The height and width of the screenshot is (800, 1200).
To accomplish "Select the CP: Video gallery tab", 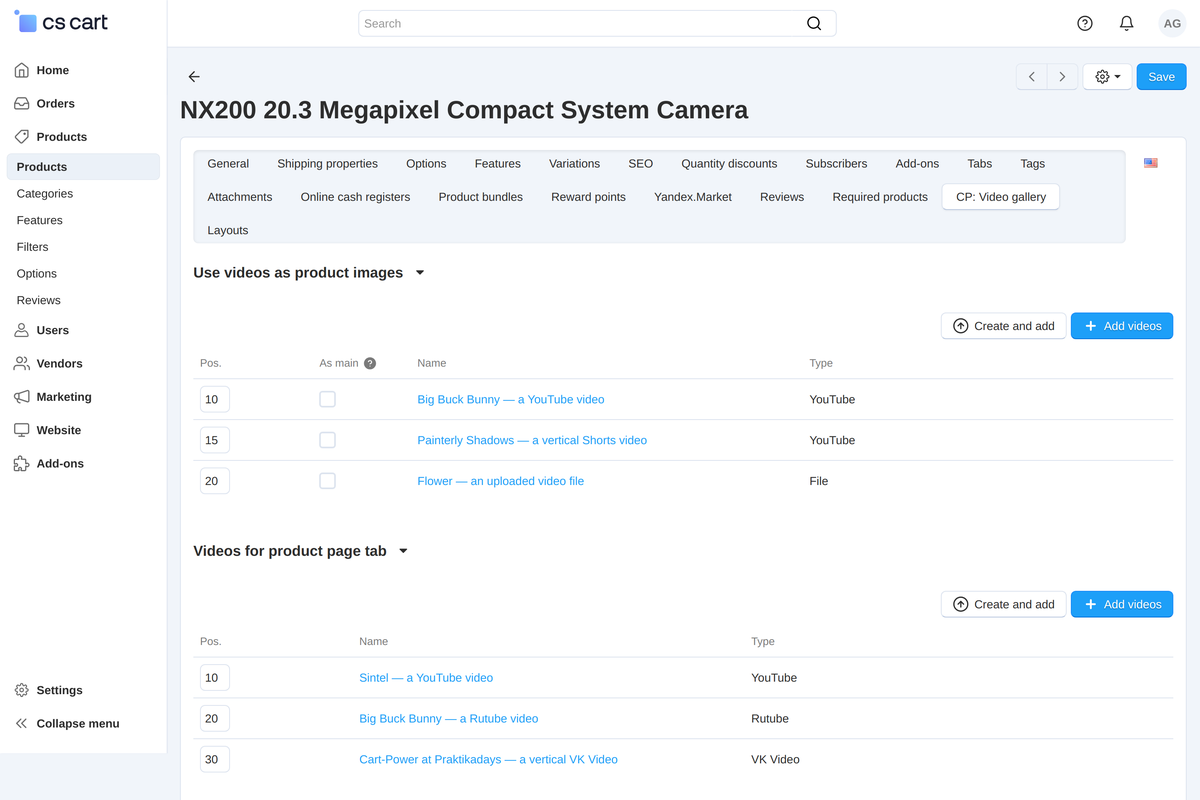I will coord(1001,197).
